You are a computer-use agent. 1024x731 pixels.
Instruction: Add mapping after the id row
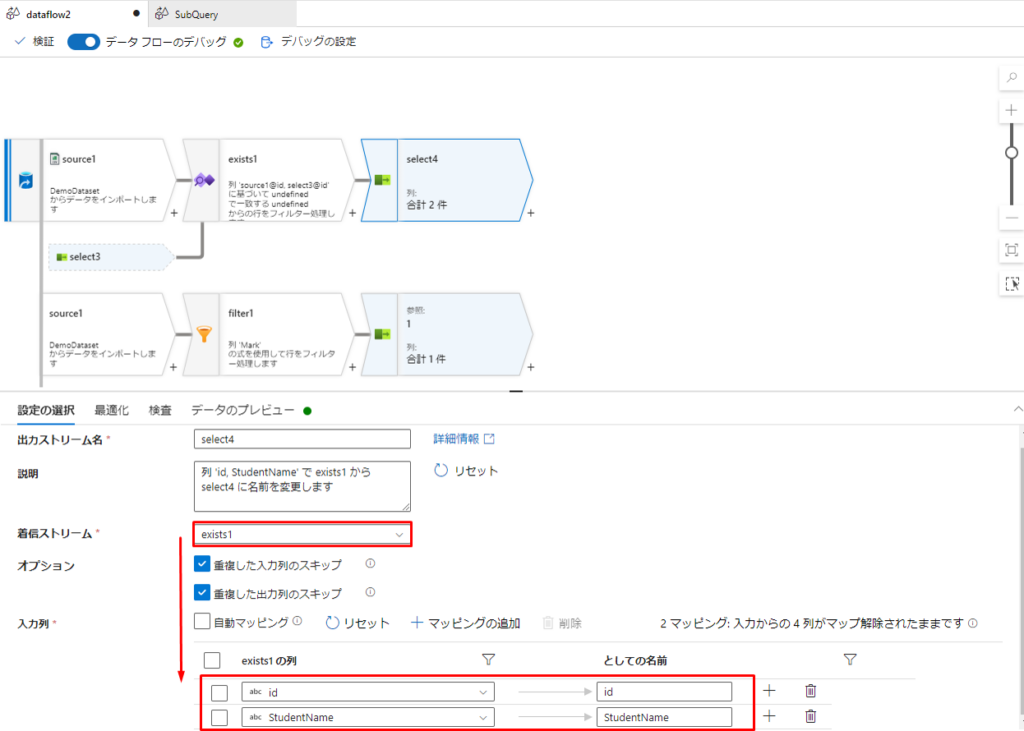769,691
